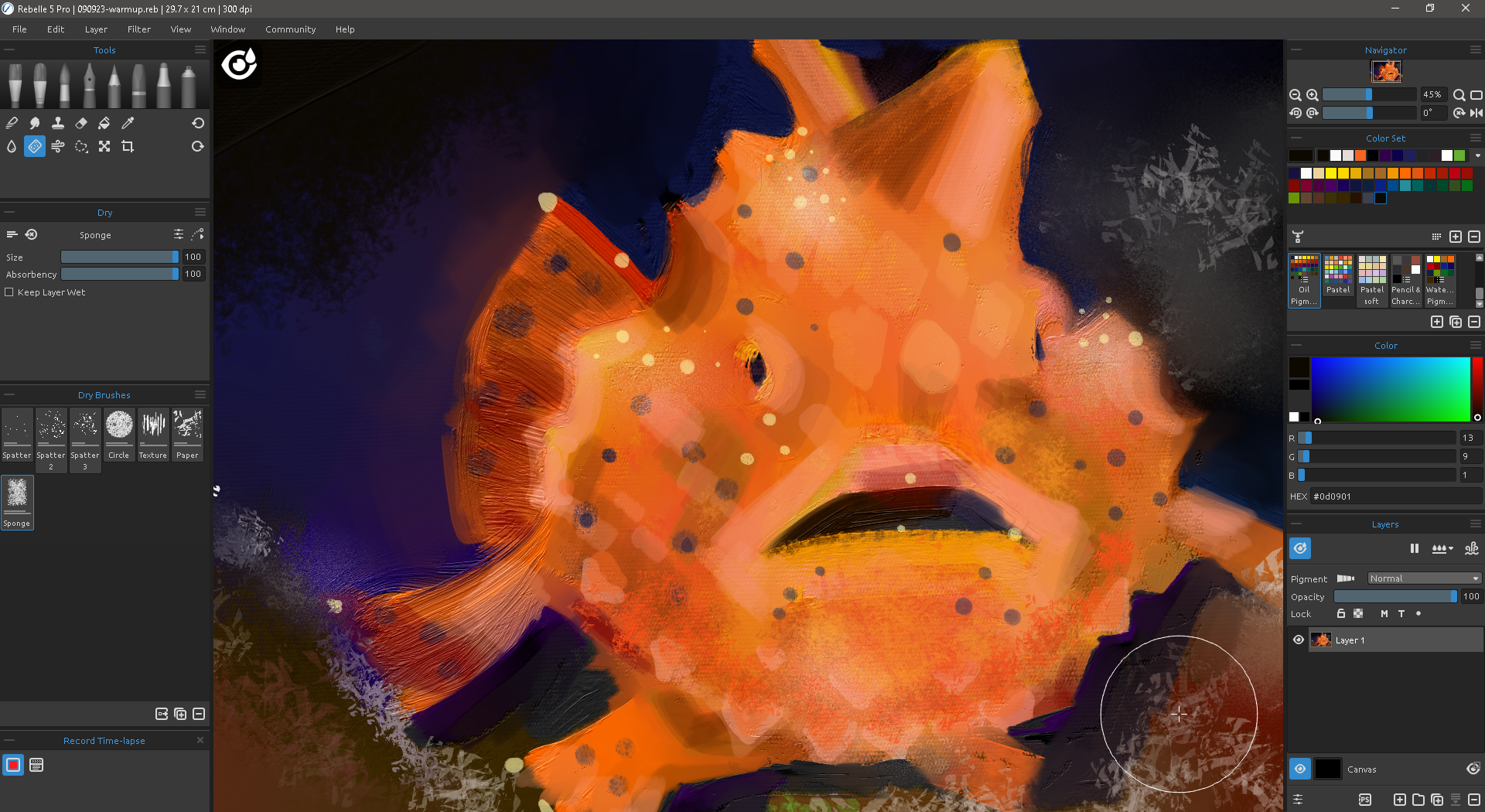Open the Color panel hamburger menu
This screenshot has height=812, width=1485.
click(1476, 345)
